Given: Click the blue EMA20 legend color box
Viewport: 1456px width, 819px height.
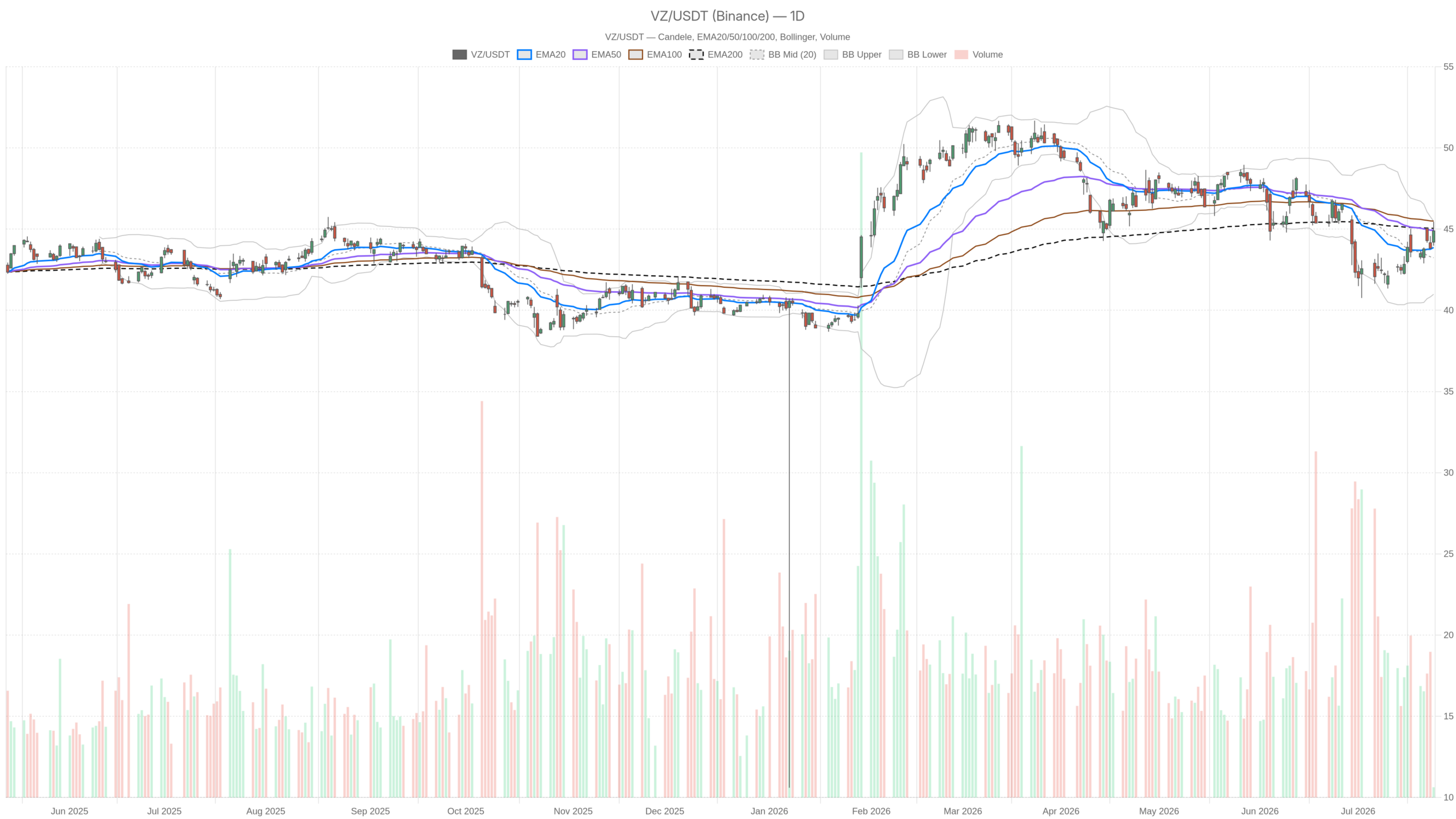Looking at the screenshot, I should [524, 55].
